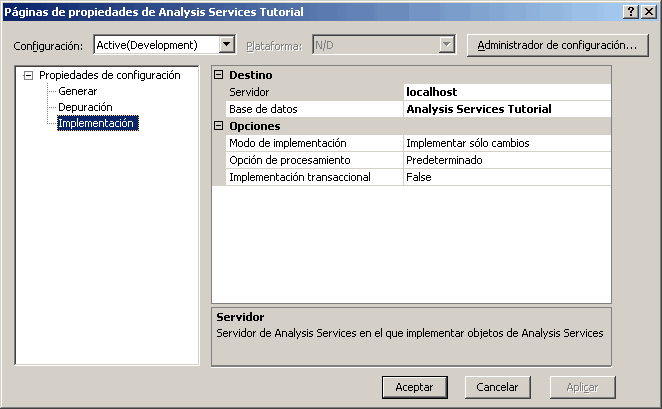Click the Opciones category header text
Viewport: 662px width, 409px height.
pos(255,126)
